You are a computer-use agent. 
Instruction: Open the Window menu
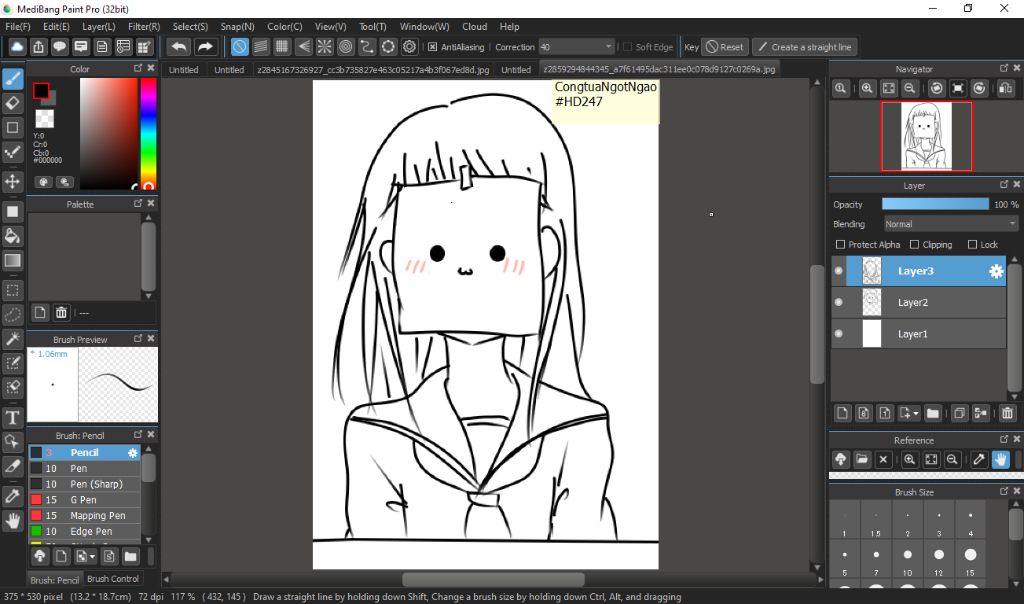tap(424, 27)
